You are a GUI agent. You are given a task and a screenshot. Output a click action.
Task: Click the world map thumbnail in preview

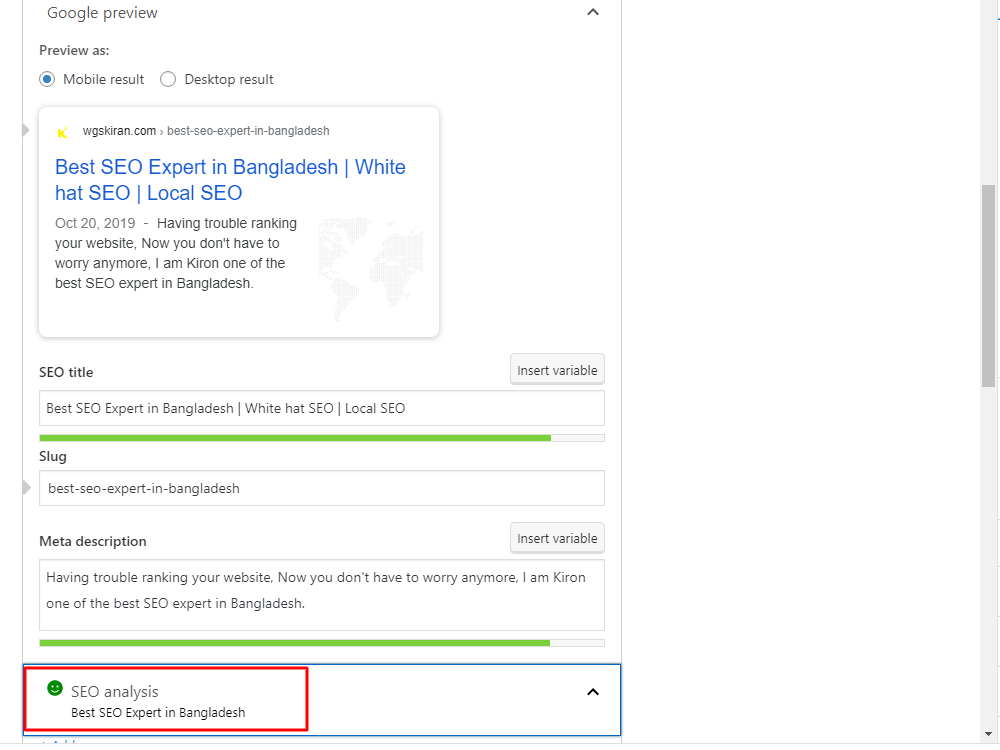(x=371, y=268)
